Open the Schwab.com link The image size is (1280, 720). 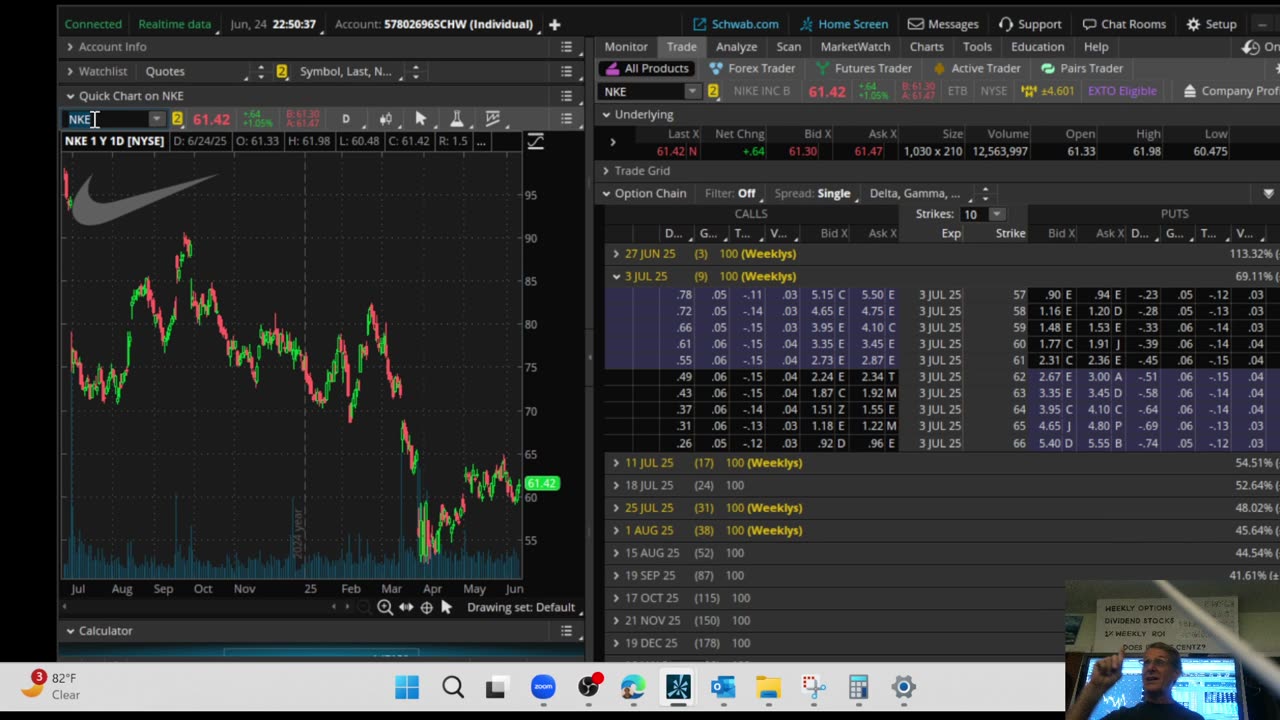735,24
